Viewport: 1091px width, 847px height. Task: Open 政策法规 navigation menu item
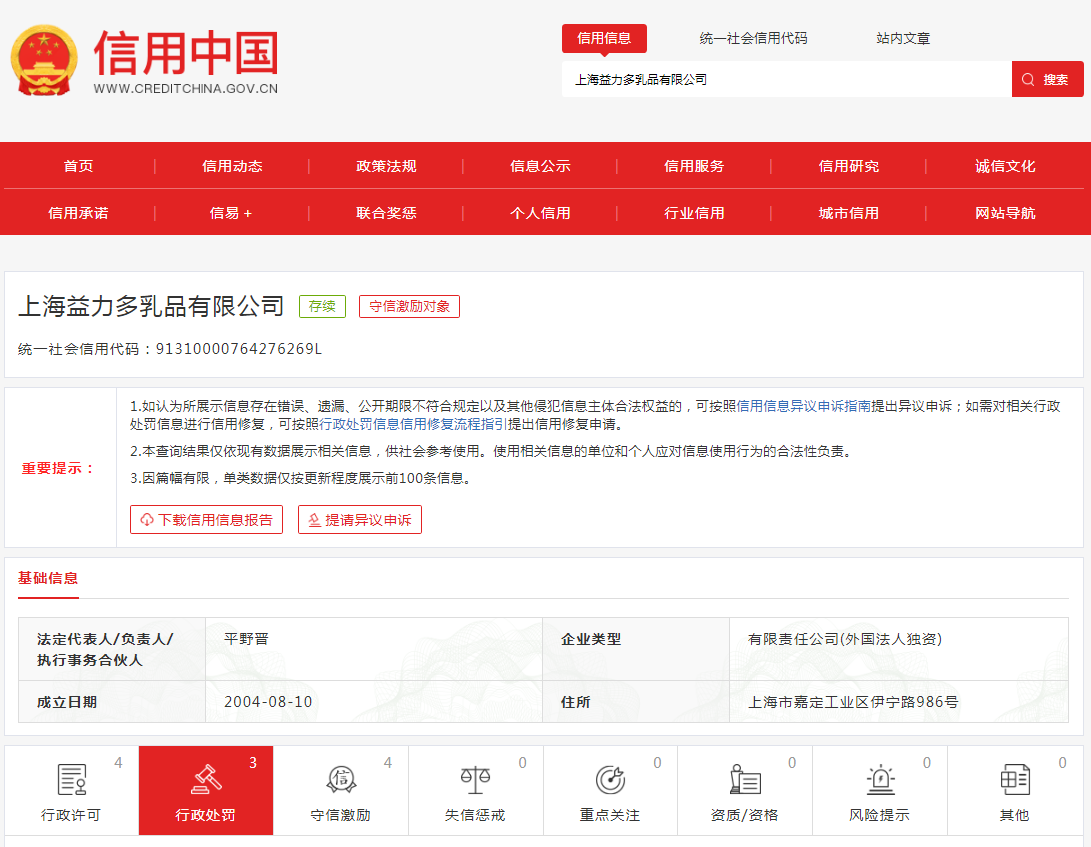(x=386, y=166)
